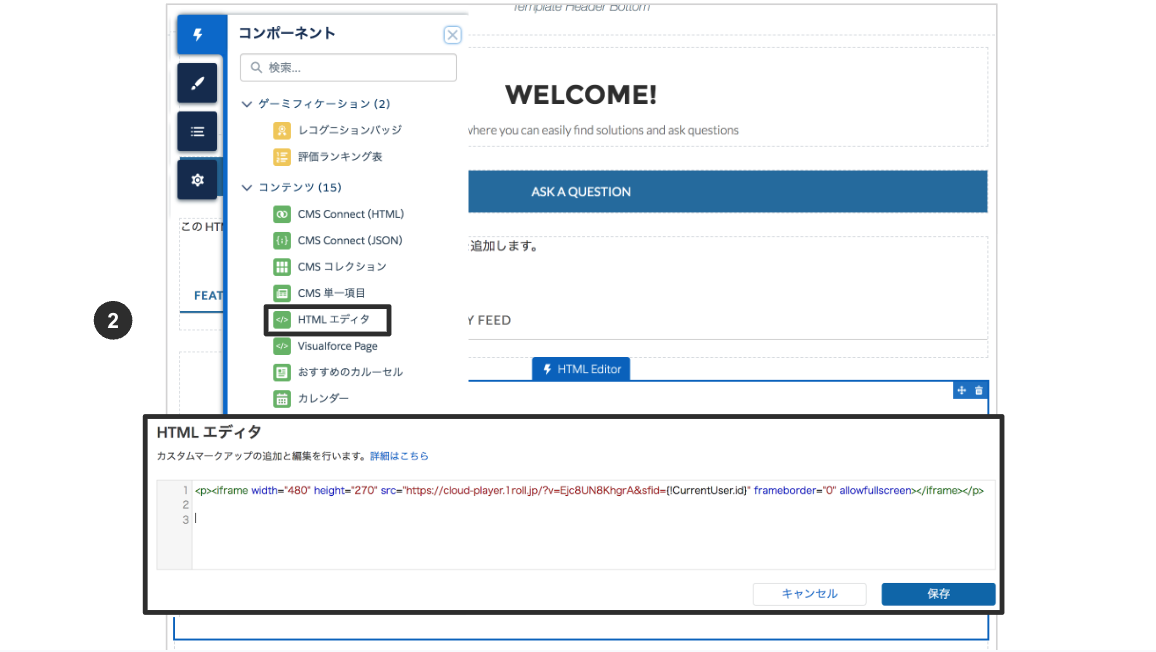Viewport: 1156px width, 652px height.
Task: Click inside the component search field
Action: point(348,67)
